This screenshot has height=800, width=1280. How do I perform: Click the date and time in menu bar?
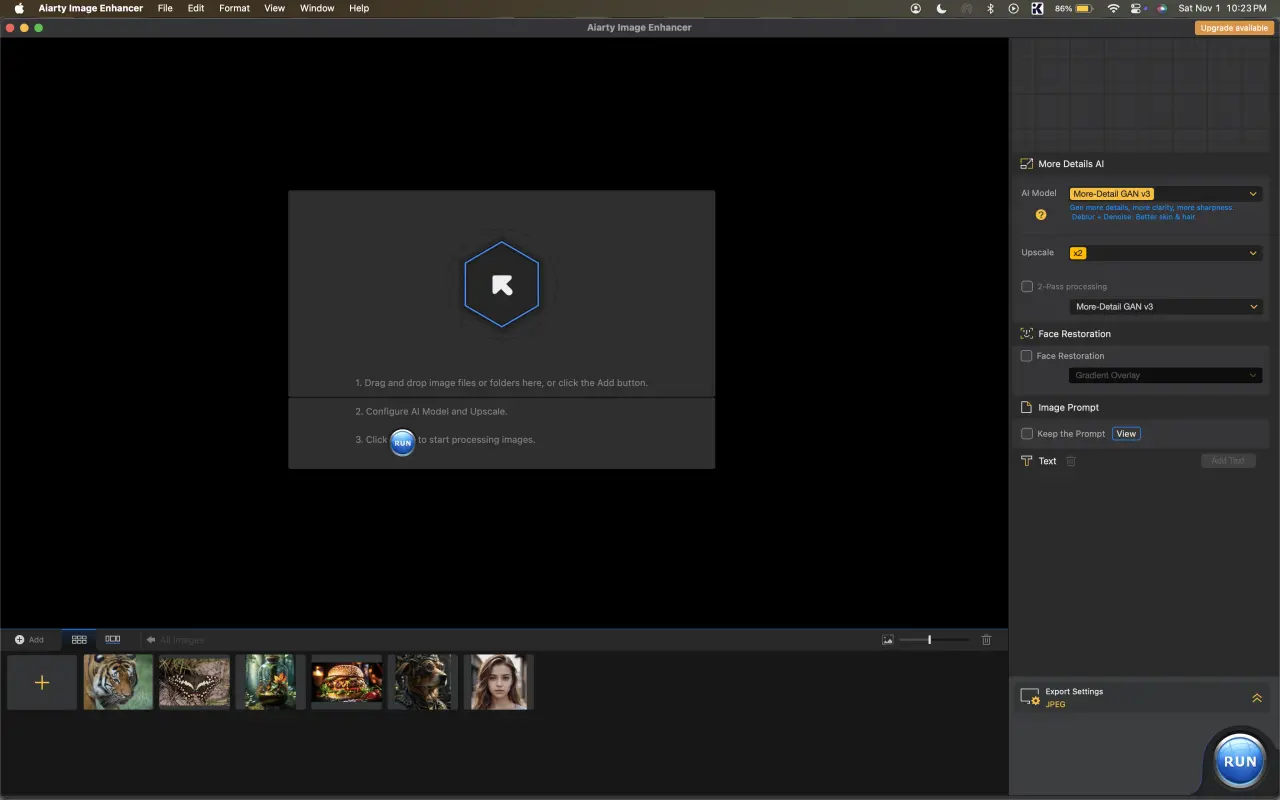(x=1222, y=8)
